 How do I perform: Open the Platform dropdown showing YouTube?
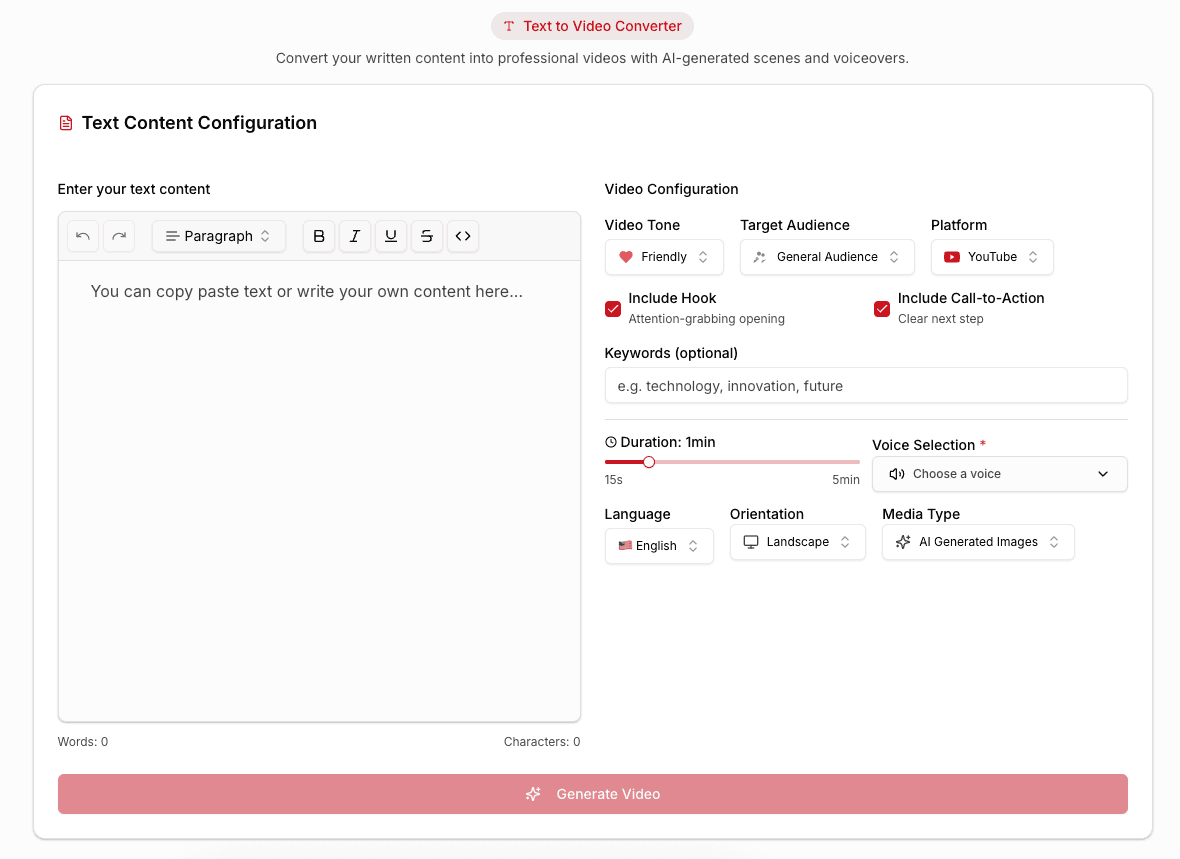993,257
